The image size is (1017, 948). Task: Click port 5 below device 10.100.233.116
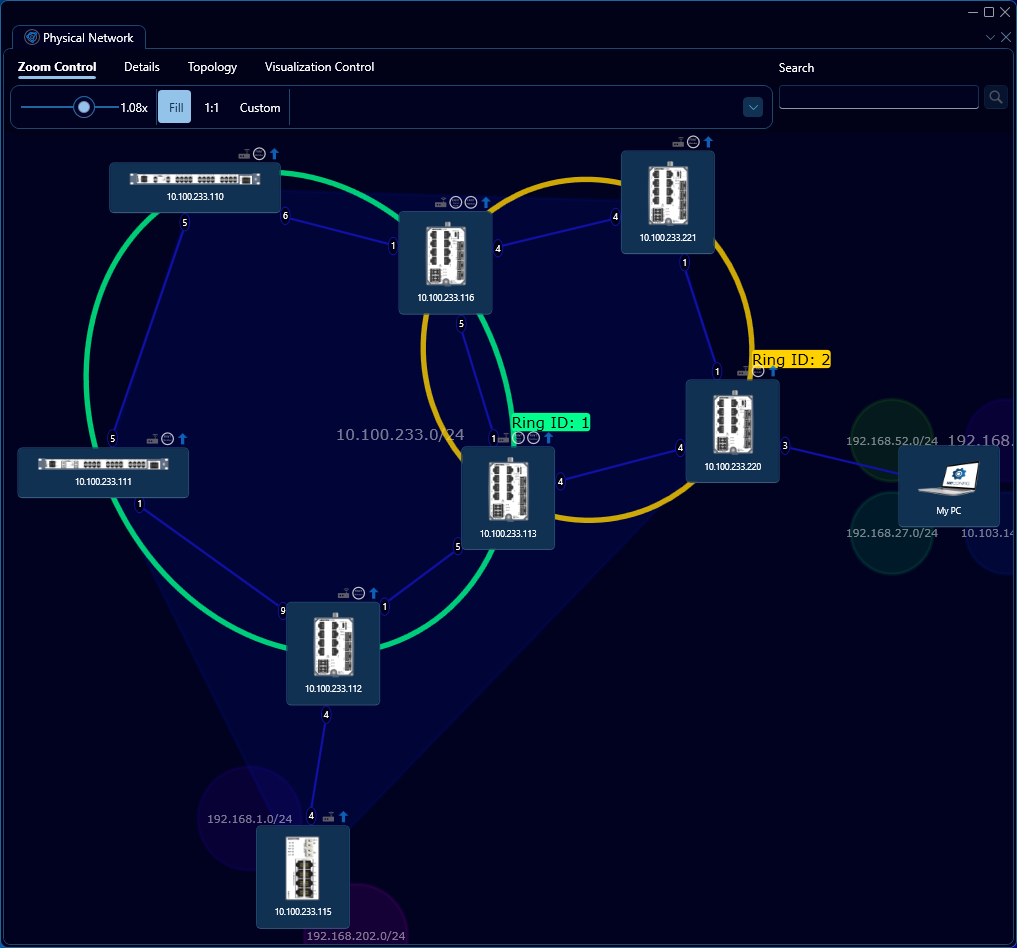461,324
